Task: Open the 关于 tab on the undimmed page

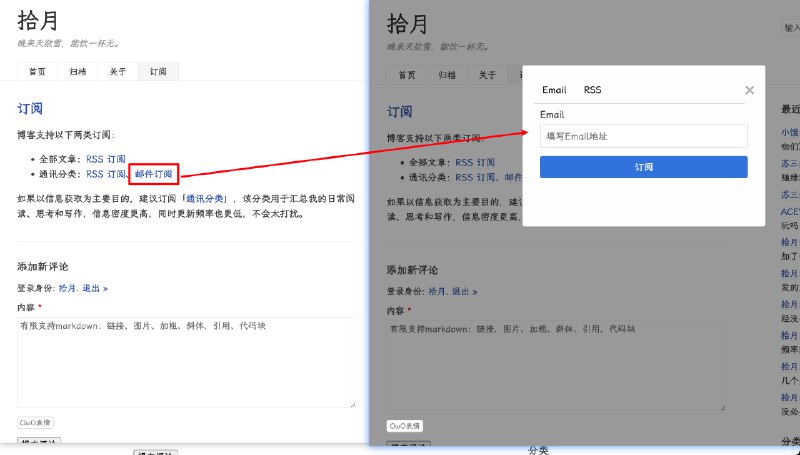Action: [118, 72]
